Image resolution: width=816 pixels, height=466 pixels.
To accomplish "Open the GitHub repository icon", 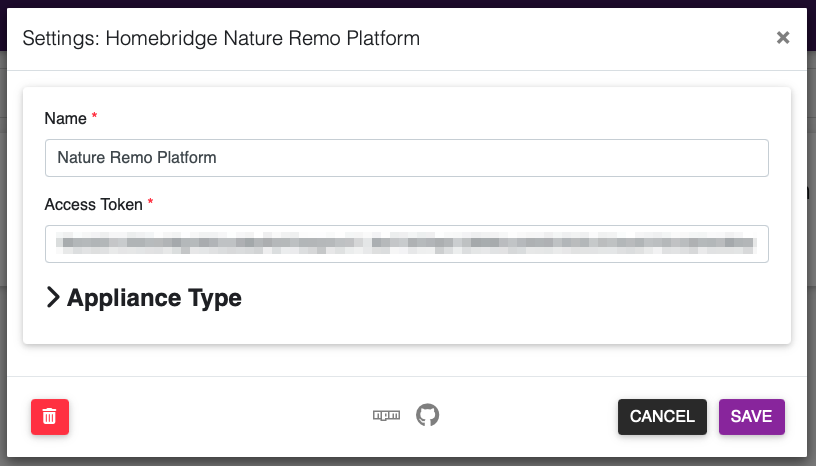I will tap(427, 415).
